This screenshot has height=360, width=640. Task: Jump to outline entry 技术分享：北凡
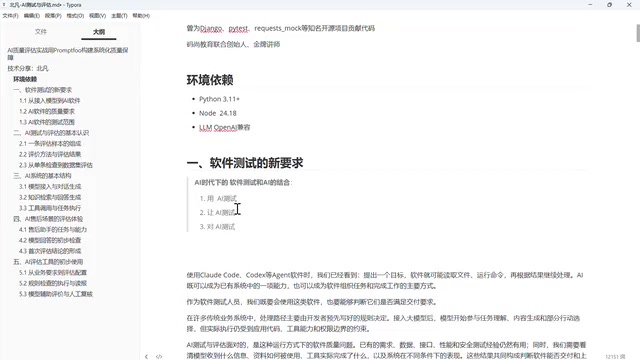point(28,68)
